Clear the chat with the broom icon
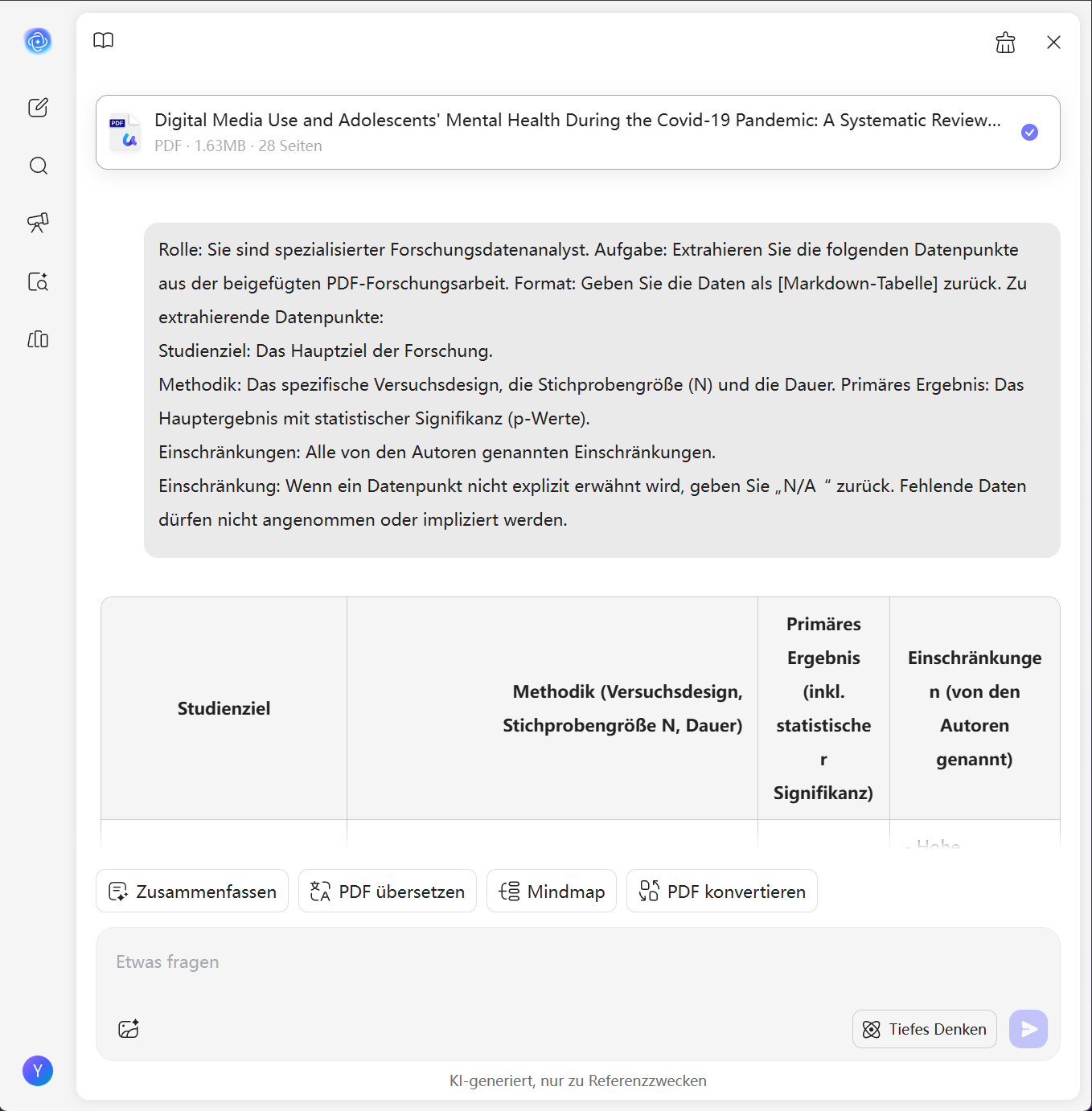1092x1111 pixels. [1005, 42]
